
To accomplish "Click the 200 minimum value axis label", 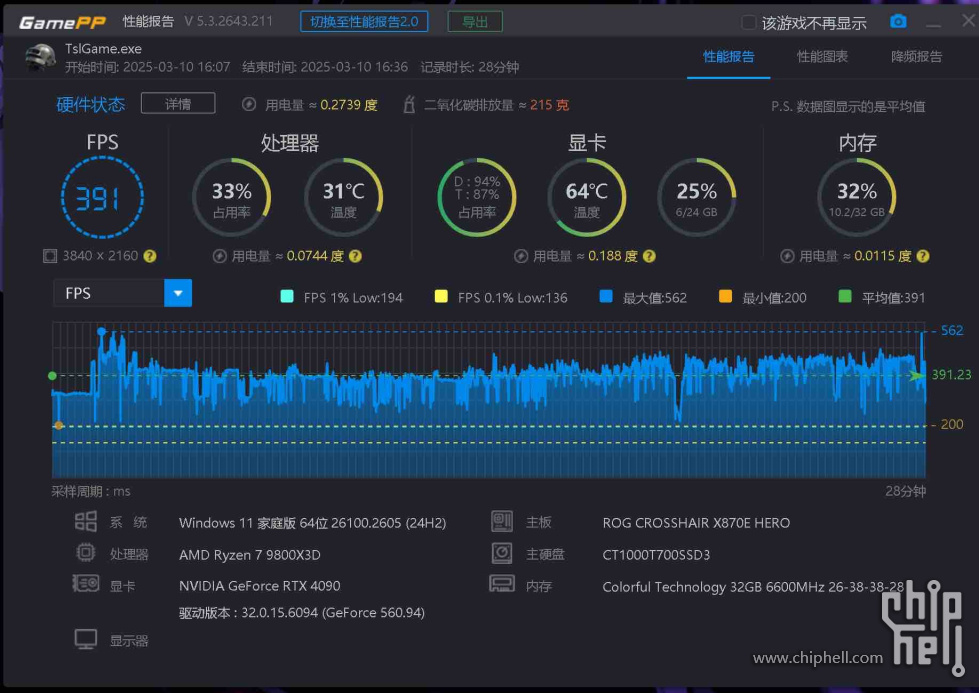I will (952, 425).
